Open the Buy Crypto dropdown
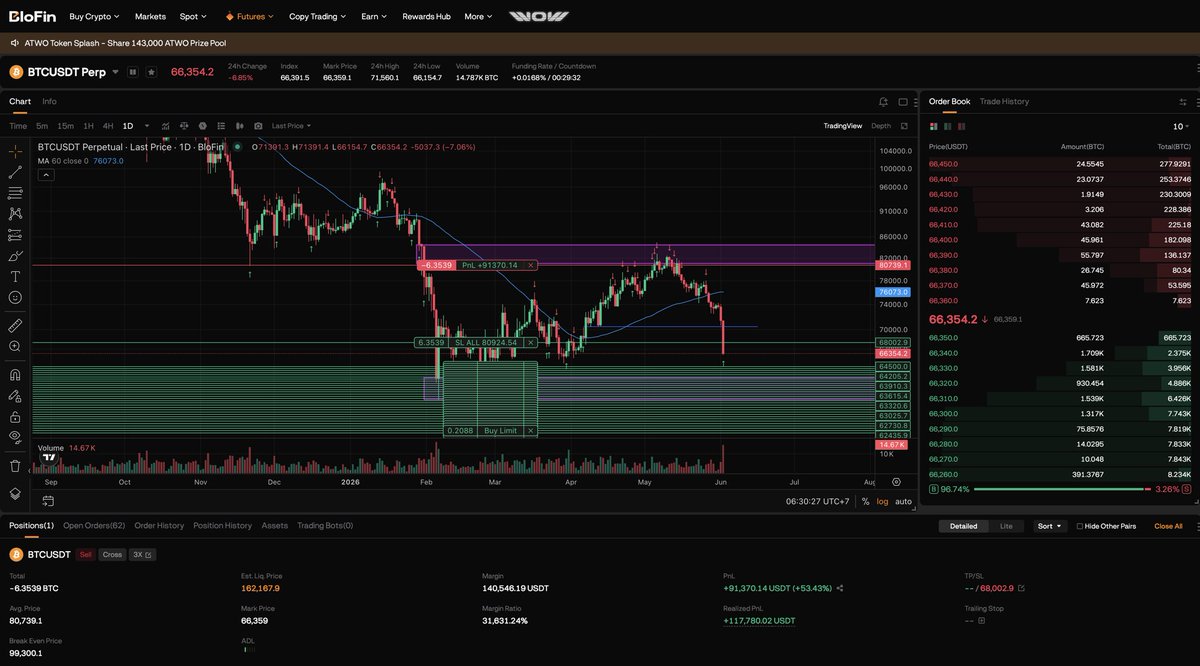 pos(94,16)
